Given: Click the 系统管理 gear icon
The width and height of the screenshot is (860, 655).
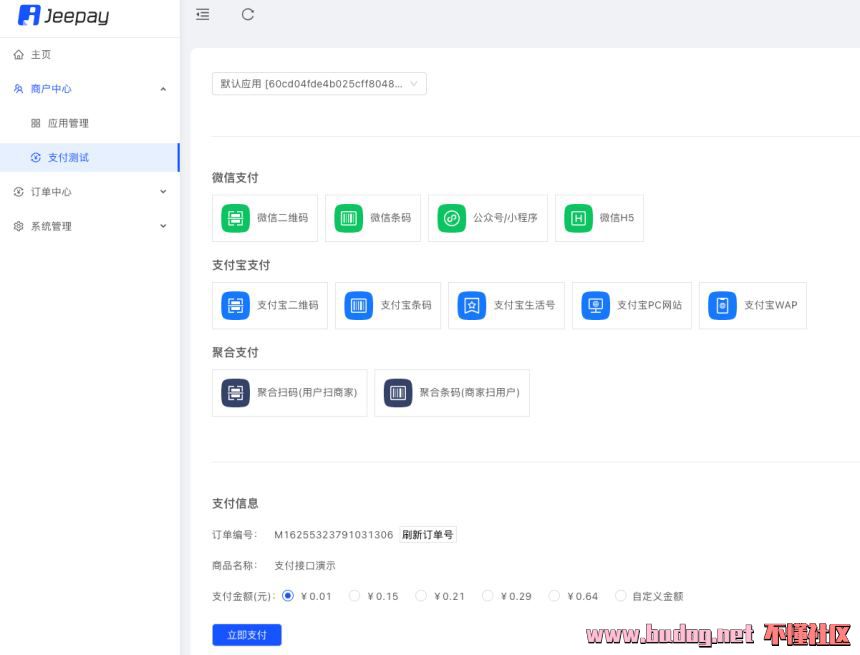Looking at the screenshot, I should coord(19,226).
